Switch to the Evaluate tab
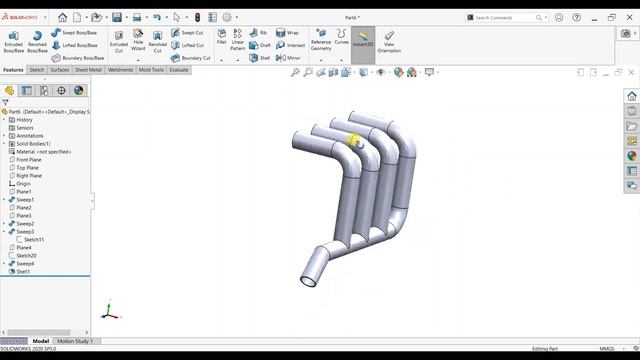 point(179,70)
